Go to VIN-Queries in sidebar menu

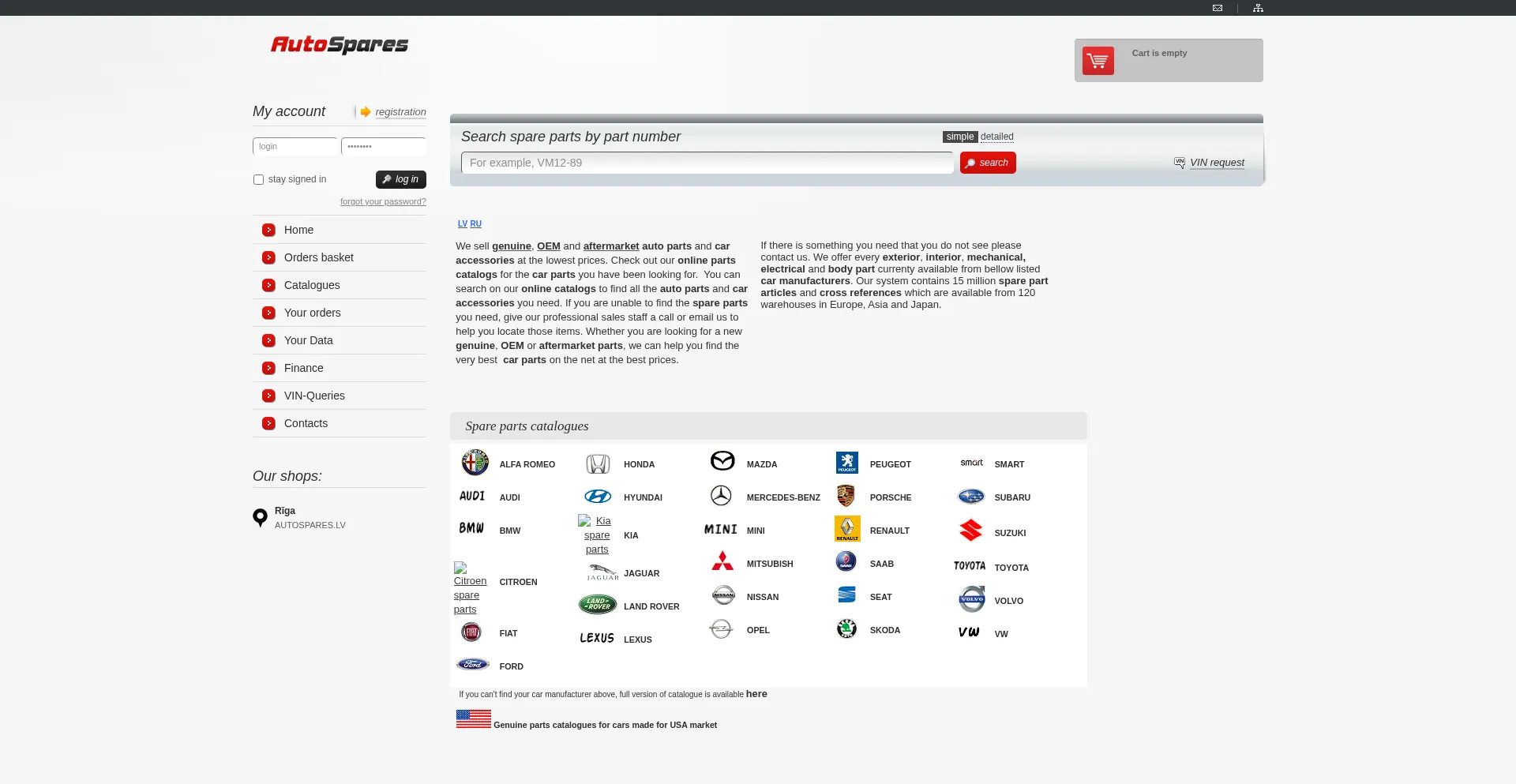tap(314, 396)
